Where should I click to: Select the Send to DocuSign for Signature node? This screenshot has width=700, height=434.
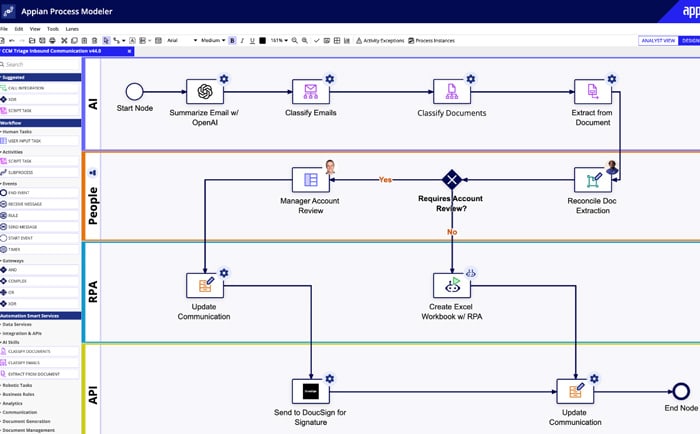(311, 391)
